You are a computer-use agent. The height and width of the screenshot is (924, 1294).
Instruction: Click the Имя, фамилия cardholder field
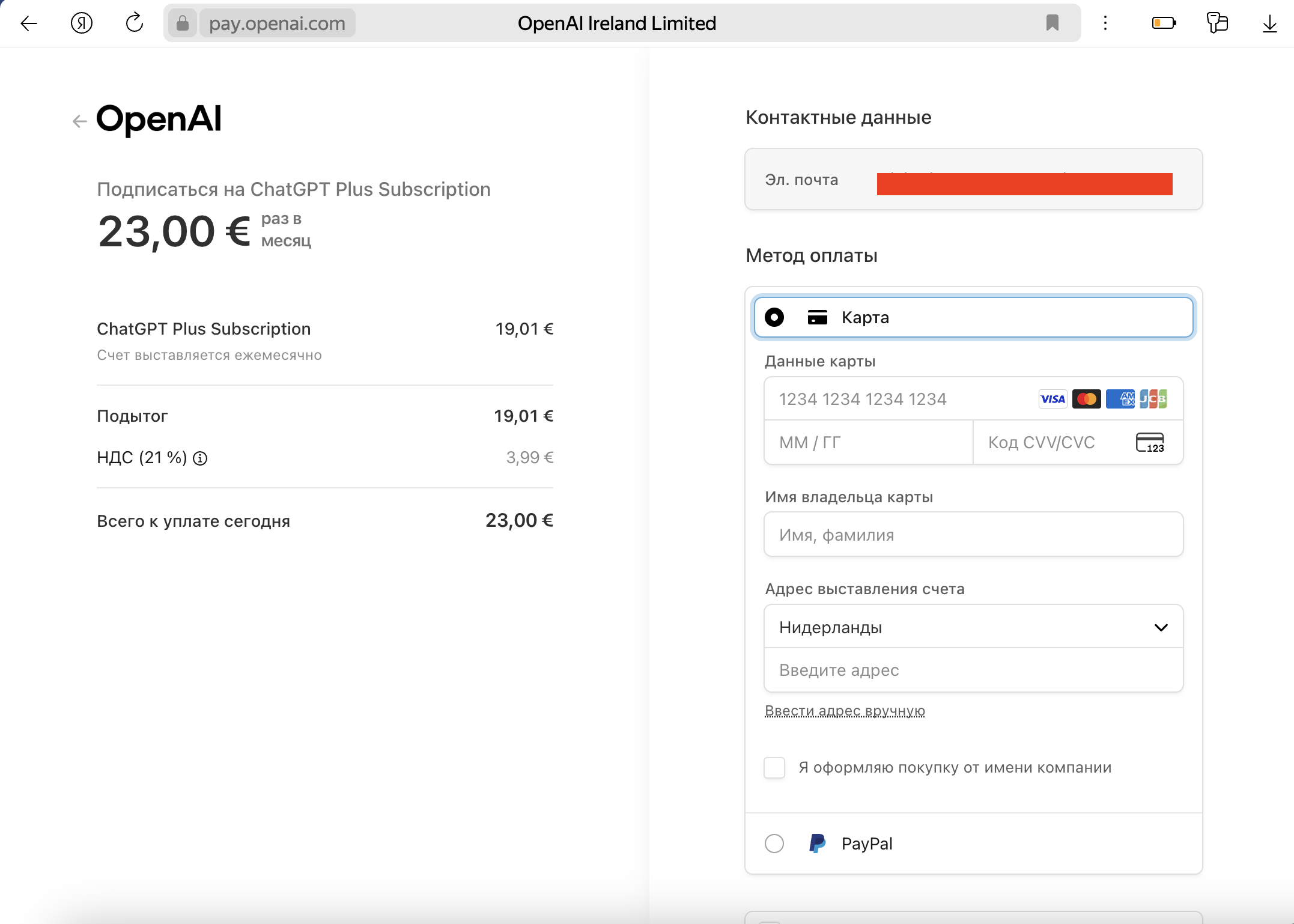point(973,535)
